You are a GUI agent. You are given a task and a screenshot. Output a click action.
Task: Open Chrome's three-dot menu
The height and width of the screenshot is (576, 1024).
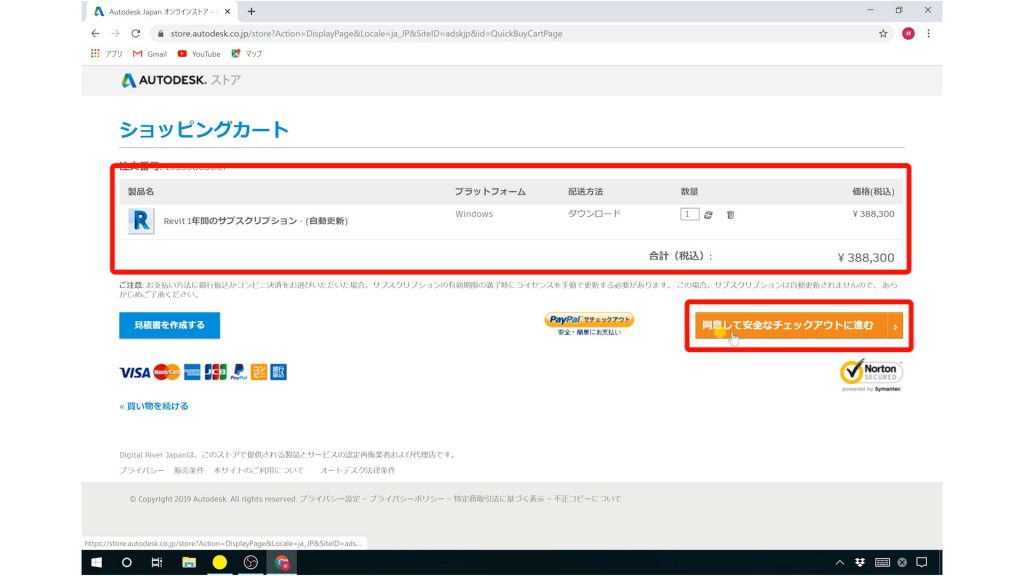(928, 32)
